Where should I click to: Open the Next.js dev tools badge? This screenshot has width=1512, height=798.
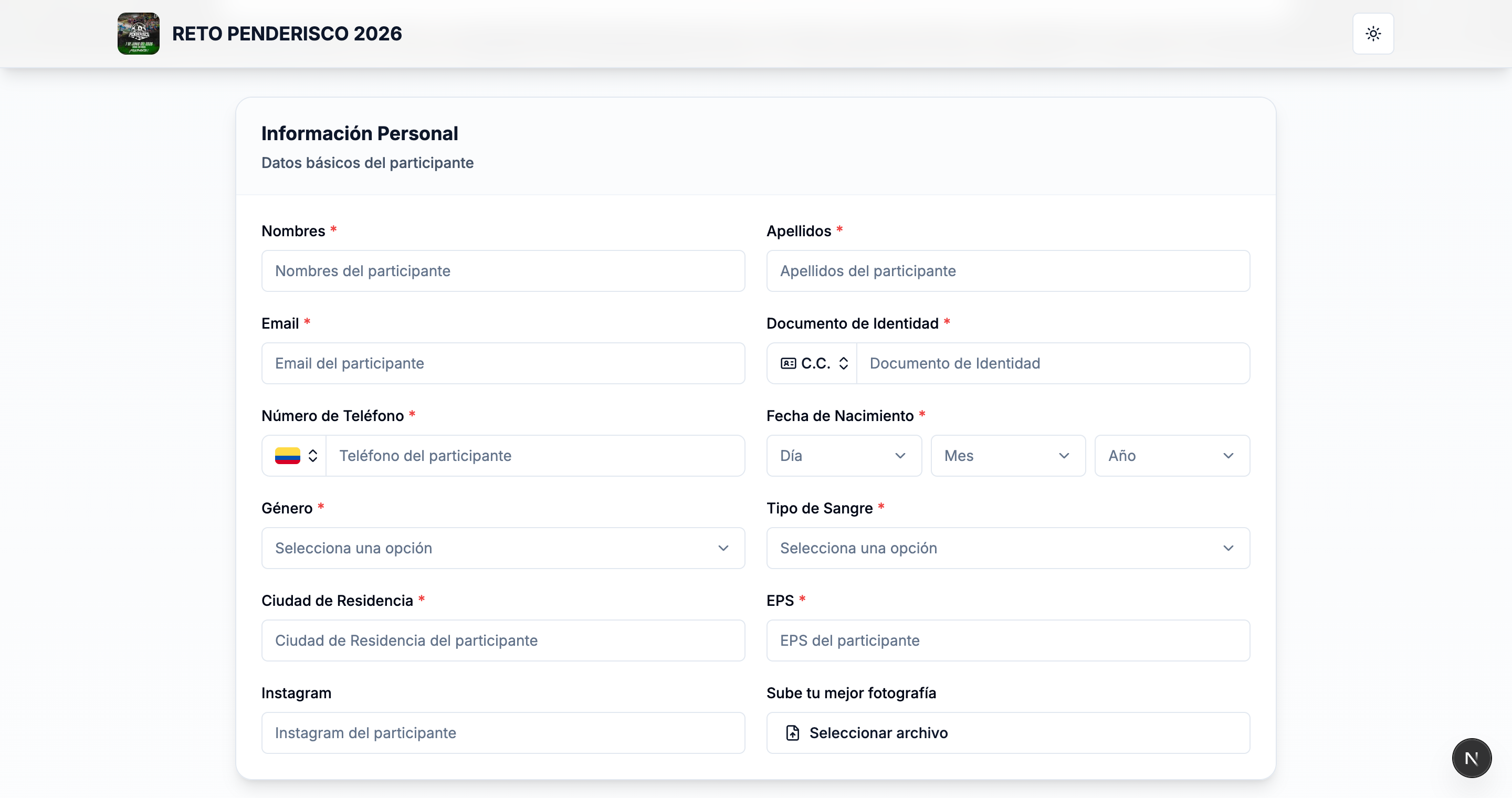pyautogui.click(x=1471, y=758)
